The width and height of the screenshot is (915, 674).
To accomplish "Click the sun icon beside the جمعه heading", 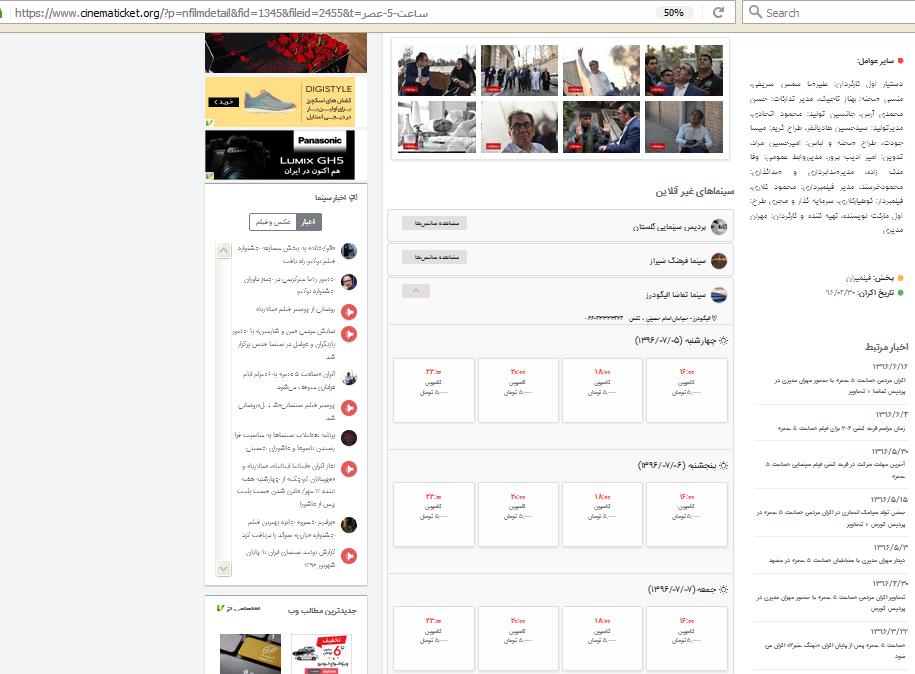I will [x=724, y=589].
